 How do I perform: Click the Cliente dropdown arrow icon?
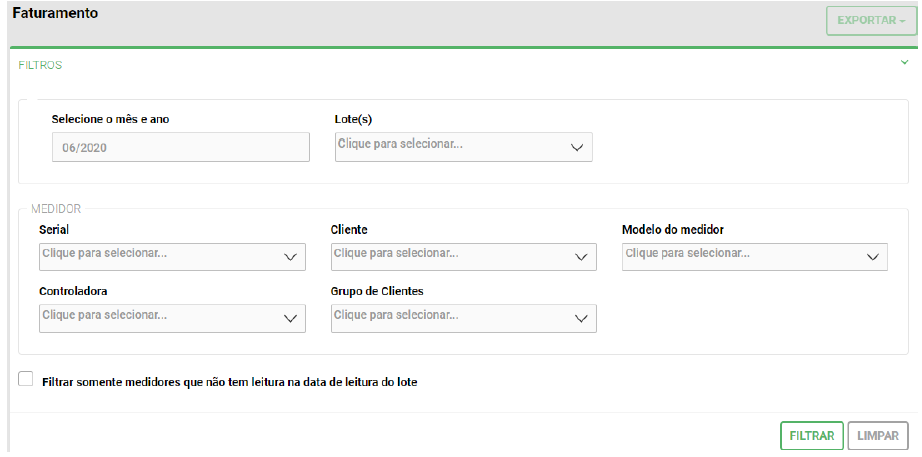tap(581, 257)
